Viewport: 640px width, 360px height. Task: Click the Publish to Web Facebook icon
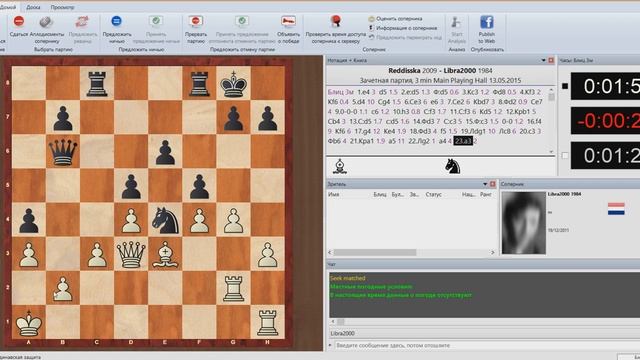click(x=487, y=22)
